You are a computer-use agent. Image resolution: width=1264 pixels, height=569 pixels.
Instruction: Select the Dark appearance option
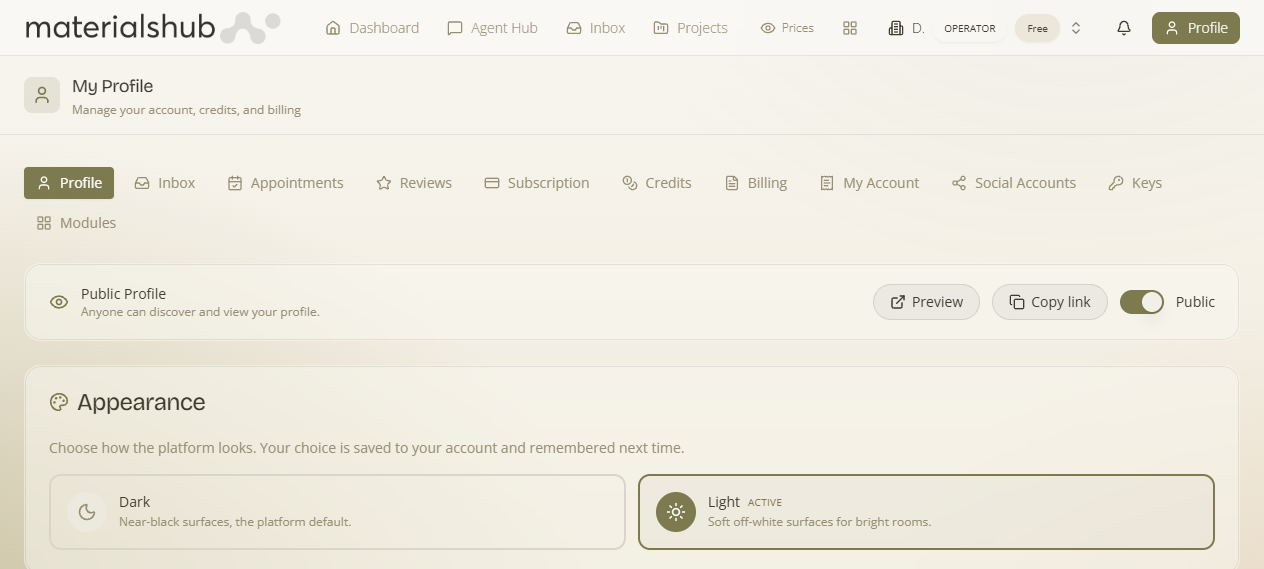(337, 512)
